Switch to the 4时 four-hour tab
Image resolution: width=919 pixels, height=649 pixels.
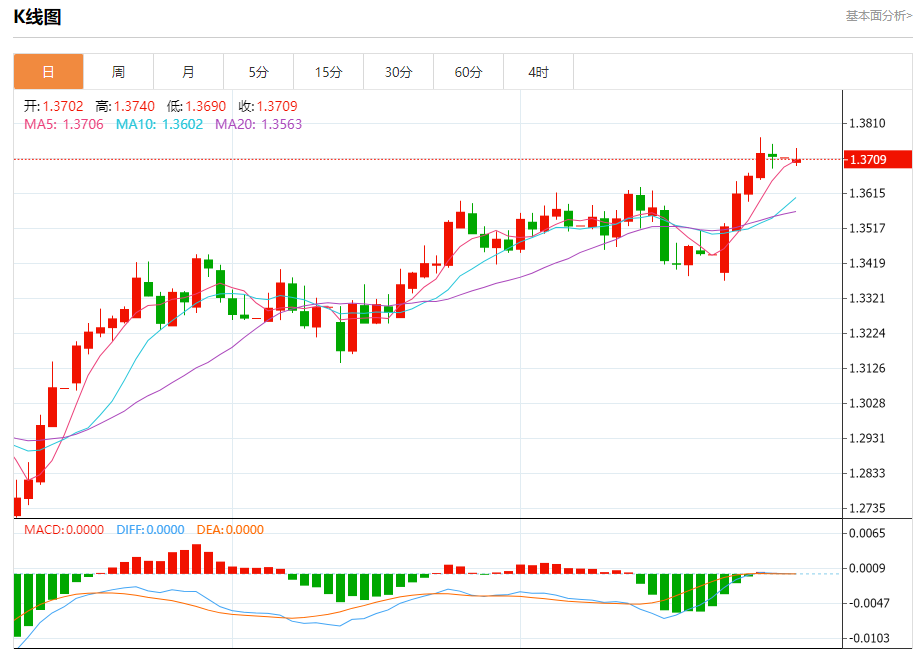[538, 72]
